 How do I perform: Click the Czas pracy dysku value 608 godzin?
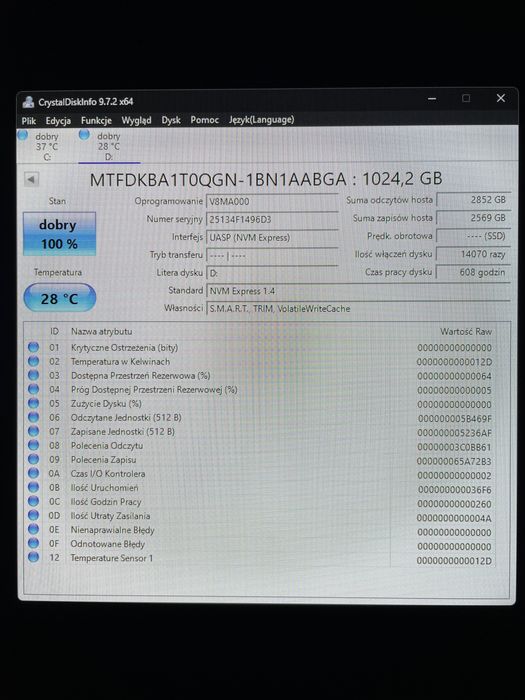pyautogui.click(x=473, y=272)
